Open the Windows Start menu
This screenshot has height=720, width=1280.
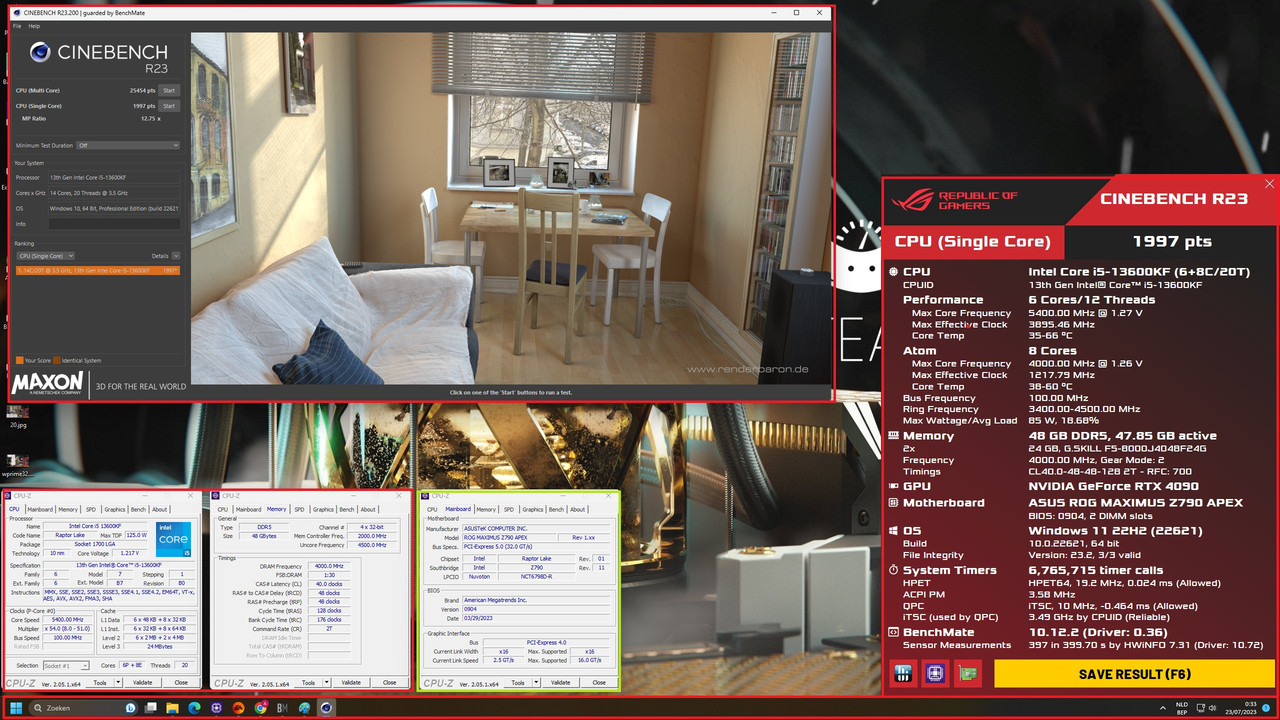point(16,708)
